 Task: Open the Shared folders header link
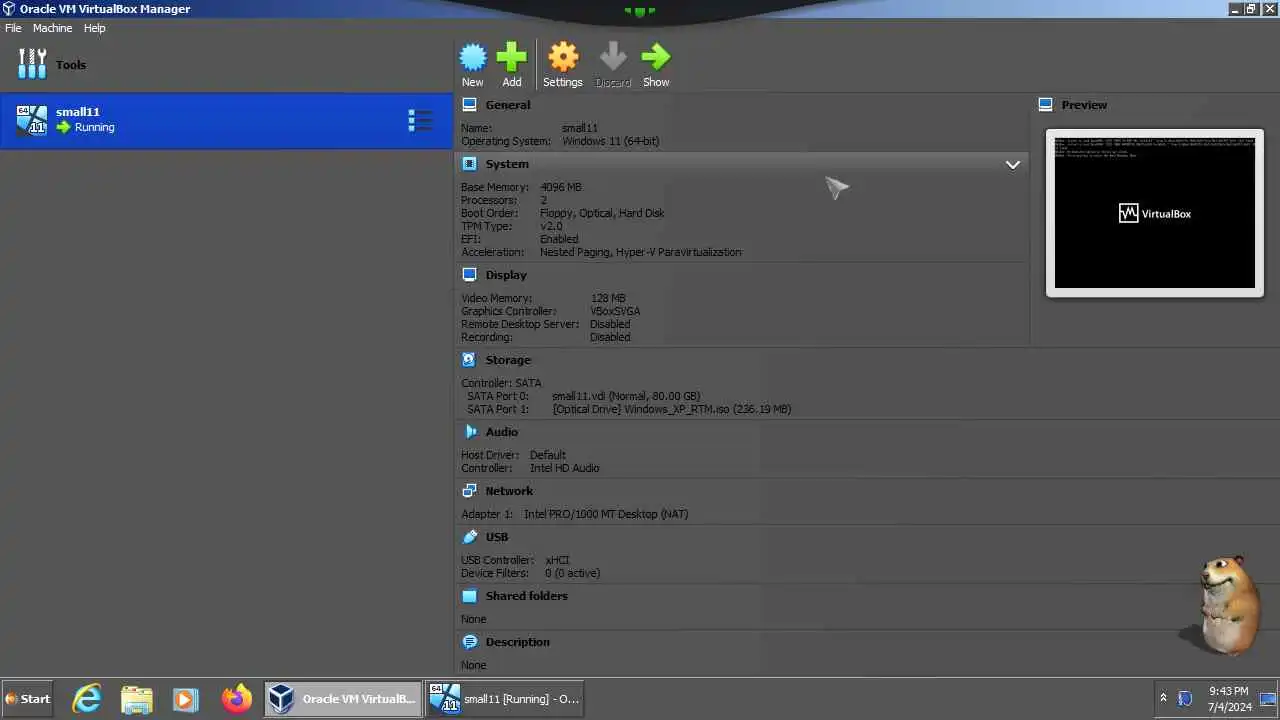(x=527, y=596)
